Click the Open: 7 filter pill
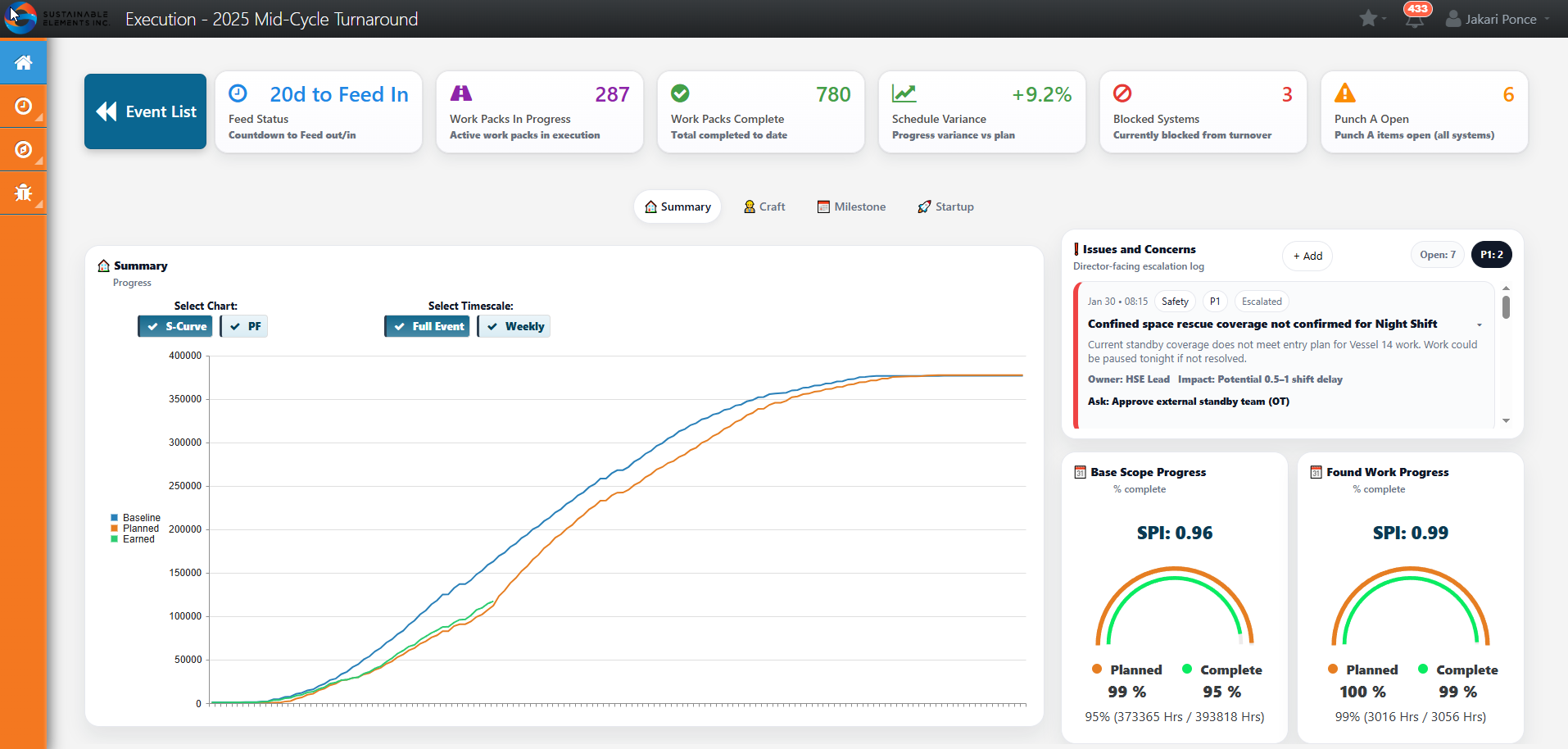This screenshot has width=1568, height=749. click(x=1438, y=255)
